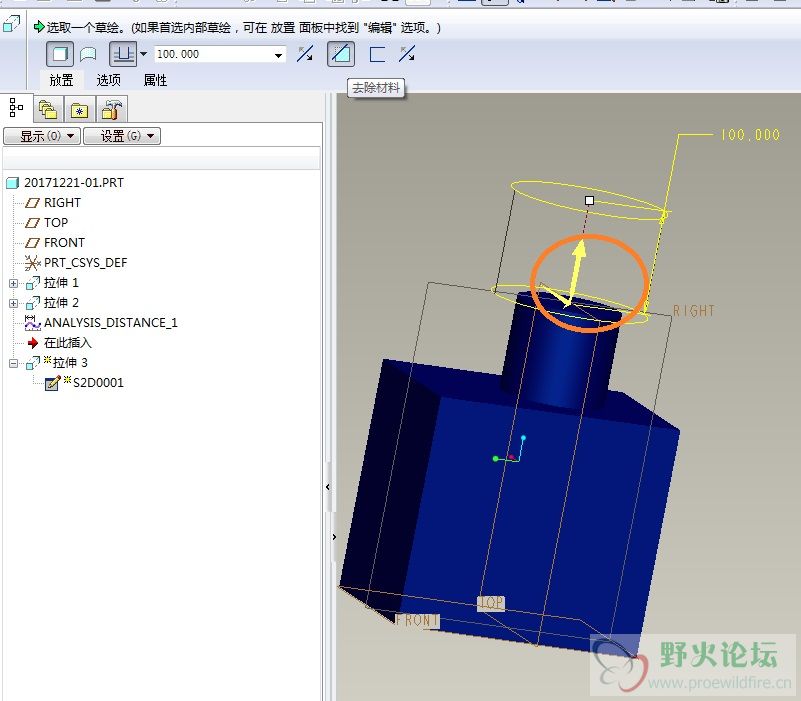Switch to the layer tree navigator tab
801x701 pixels.
(x=48, y=110)
